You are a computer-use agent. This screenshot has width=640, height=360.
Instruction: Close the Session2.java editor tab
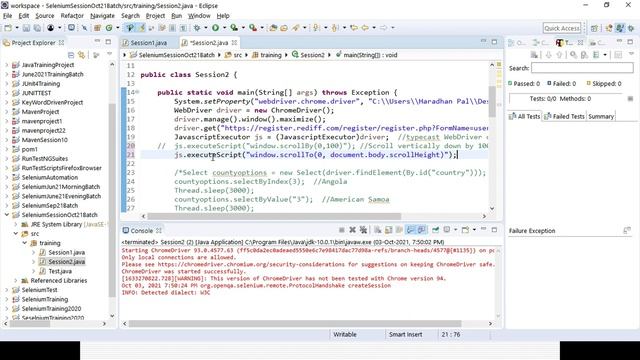pyautogui.click(x=234, y=42)
